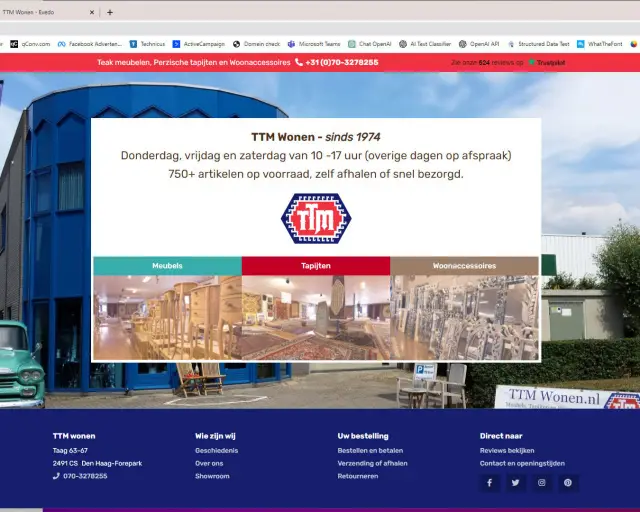The width and height of the screenshot is (640, 512).
Task: Close the TTM Wonen browser tab
Action: tap(92, 12)
